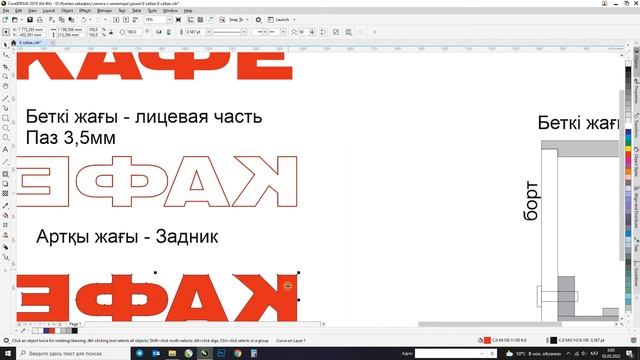Expand the Undo history arrow
The image size is (640, 360).
91,20
